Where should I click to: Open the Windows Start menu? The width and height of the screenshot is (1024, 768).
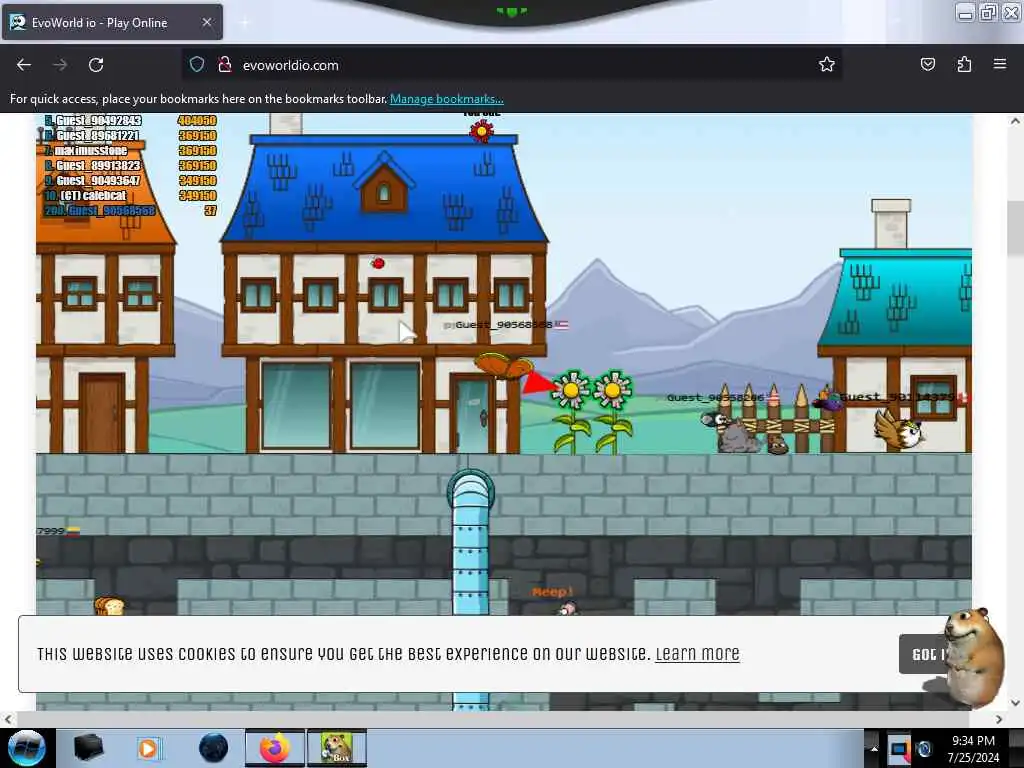click(26, 748)
